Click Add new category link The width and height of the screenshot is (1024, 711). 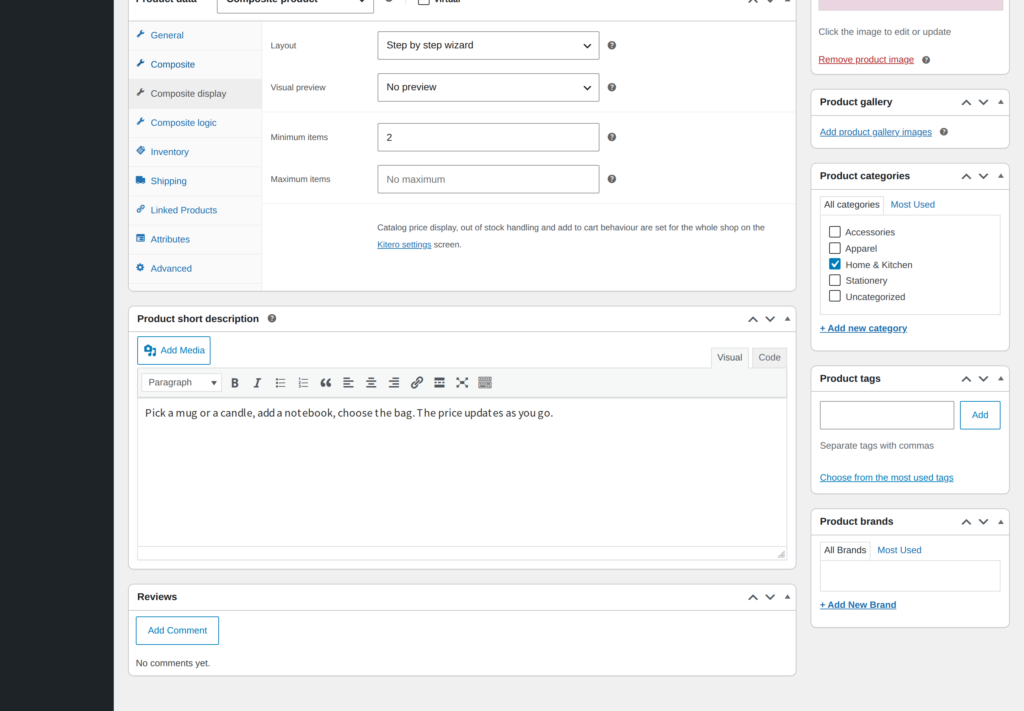(x=863, y=328)
